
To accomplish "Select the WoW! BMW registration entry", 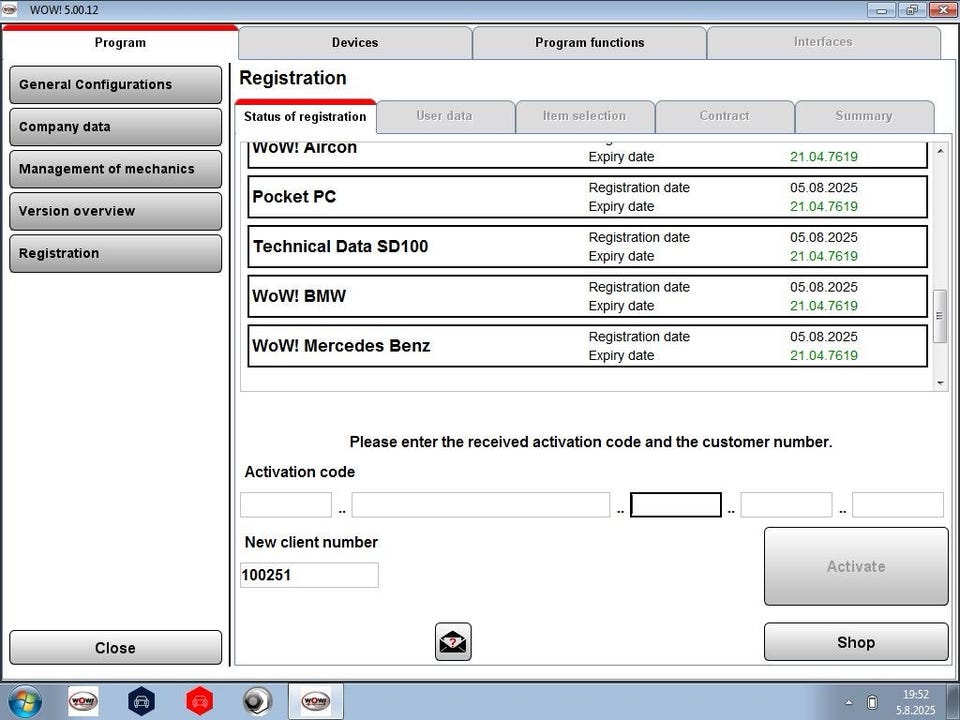I will [x=587, y=296].
